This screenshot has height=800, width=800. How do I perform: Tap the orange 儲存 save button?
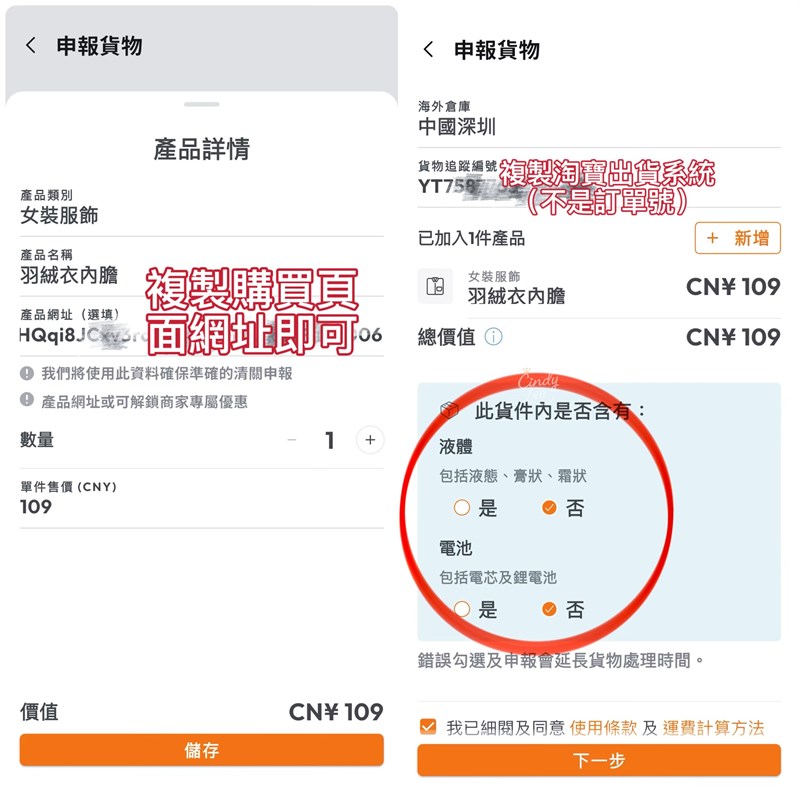click(x=202, y=750)
